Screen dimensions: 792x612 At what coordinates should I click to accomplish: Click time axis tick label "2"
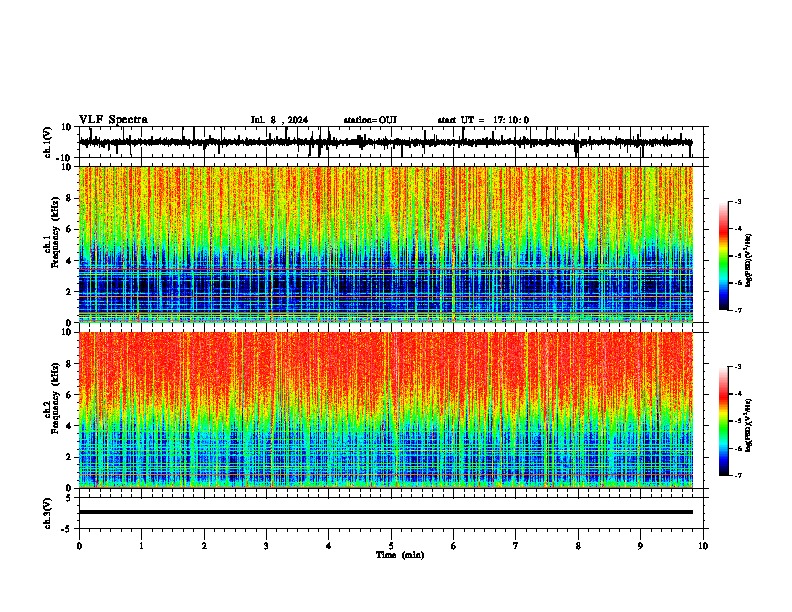(x=204, y=546)
